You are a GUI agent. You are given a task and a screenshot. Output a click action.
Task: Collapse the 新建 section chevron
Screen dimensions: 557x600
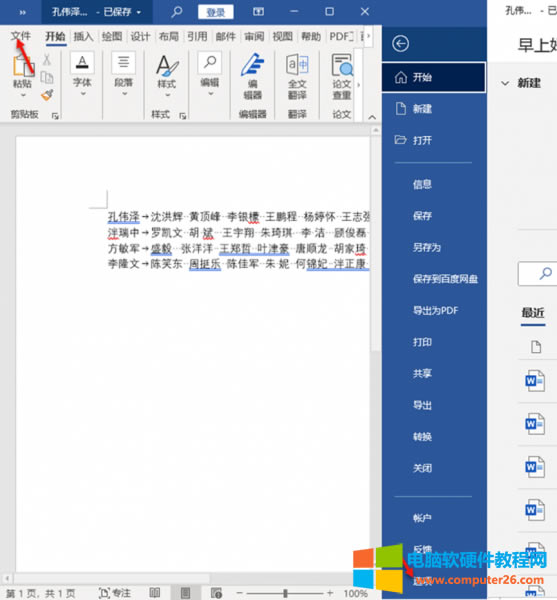505,83
